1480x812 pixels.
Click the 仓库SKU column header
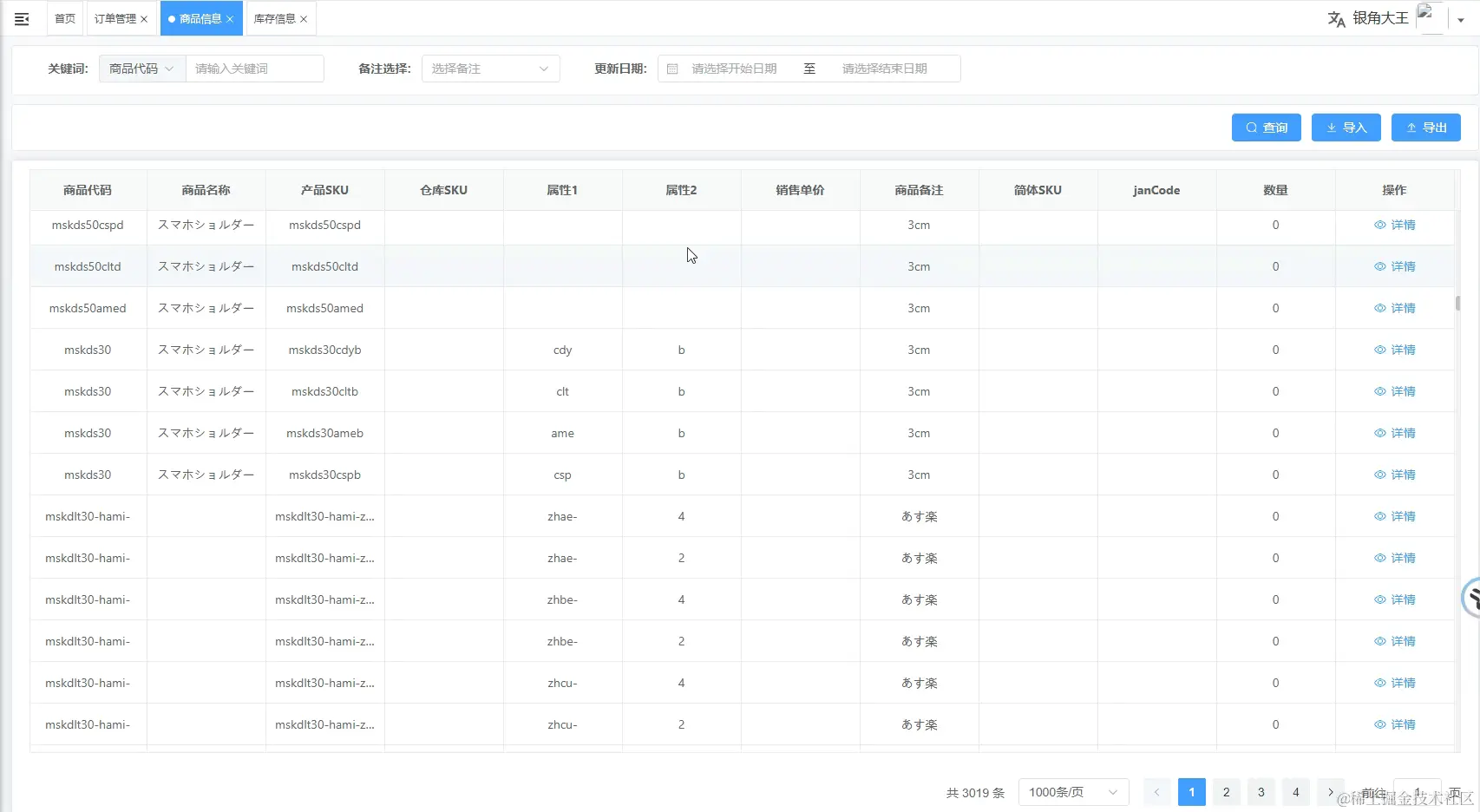coord(444,190)
